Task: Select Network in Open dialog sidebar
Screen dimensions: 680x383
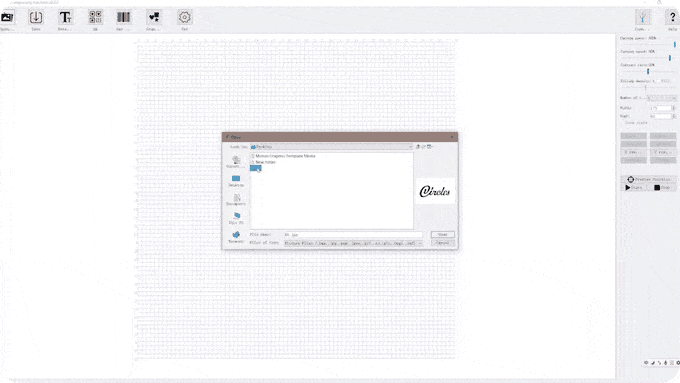Action: click(236, 237)
